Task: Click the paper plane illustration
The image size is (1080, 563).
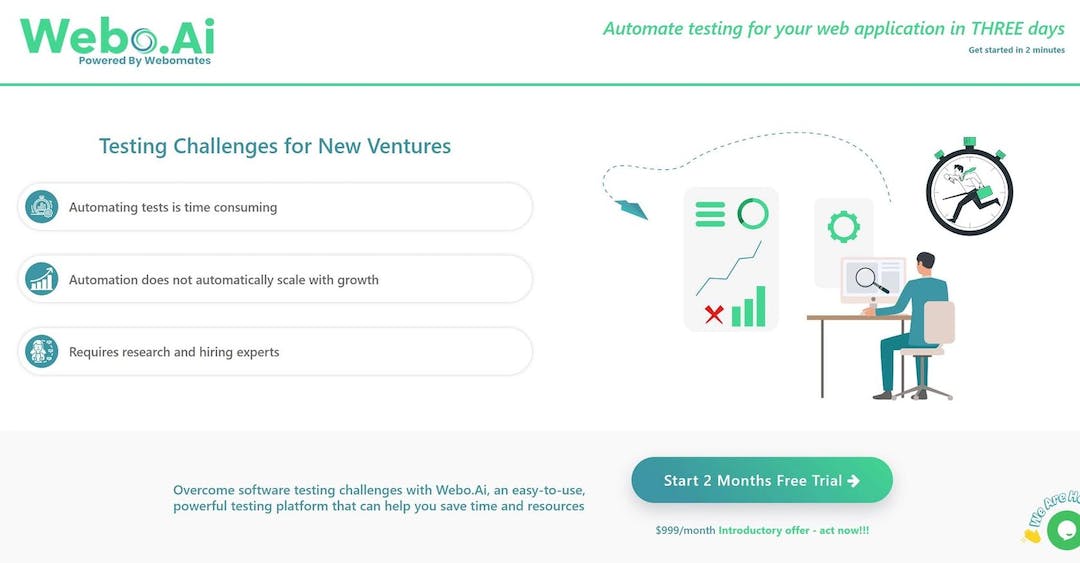Action: point(632,209)
